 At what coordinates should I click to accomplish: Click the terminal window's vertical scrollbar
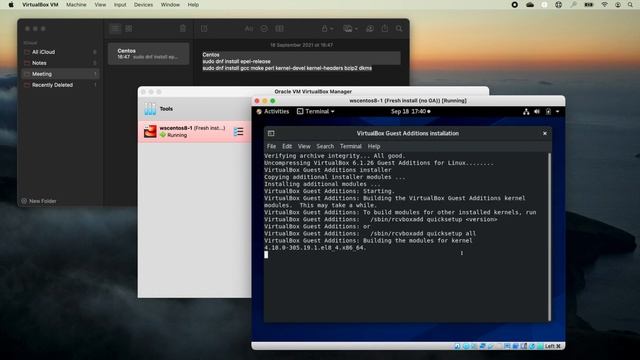549,237
